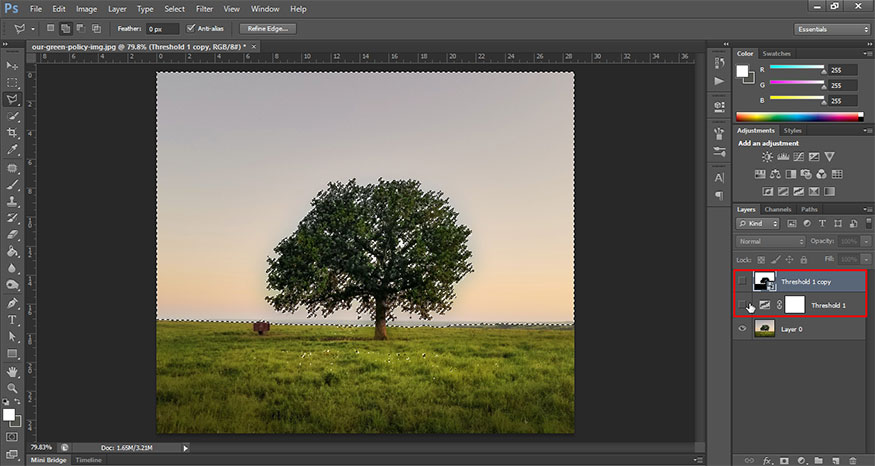The width and height of the screenshot is (875, 466).
Task: Switch to the Channels tab
Action: [779, 209]
